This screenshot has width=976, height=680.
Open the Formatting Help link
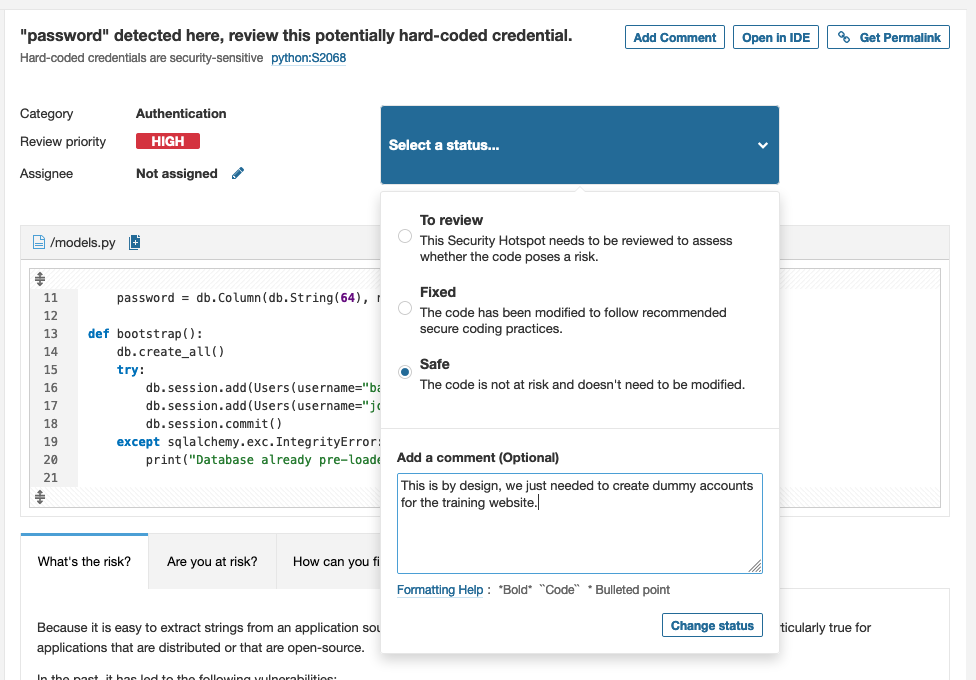pos(440,590)
